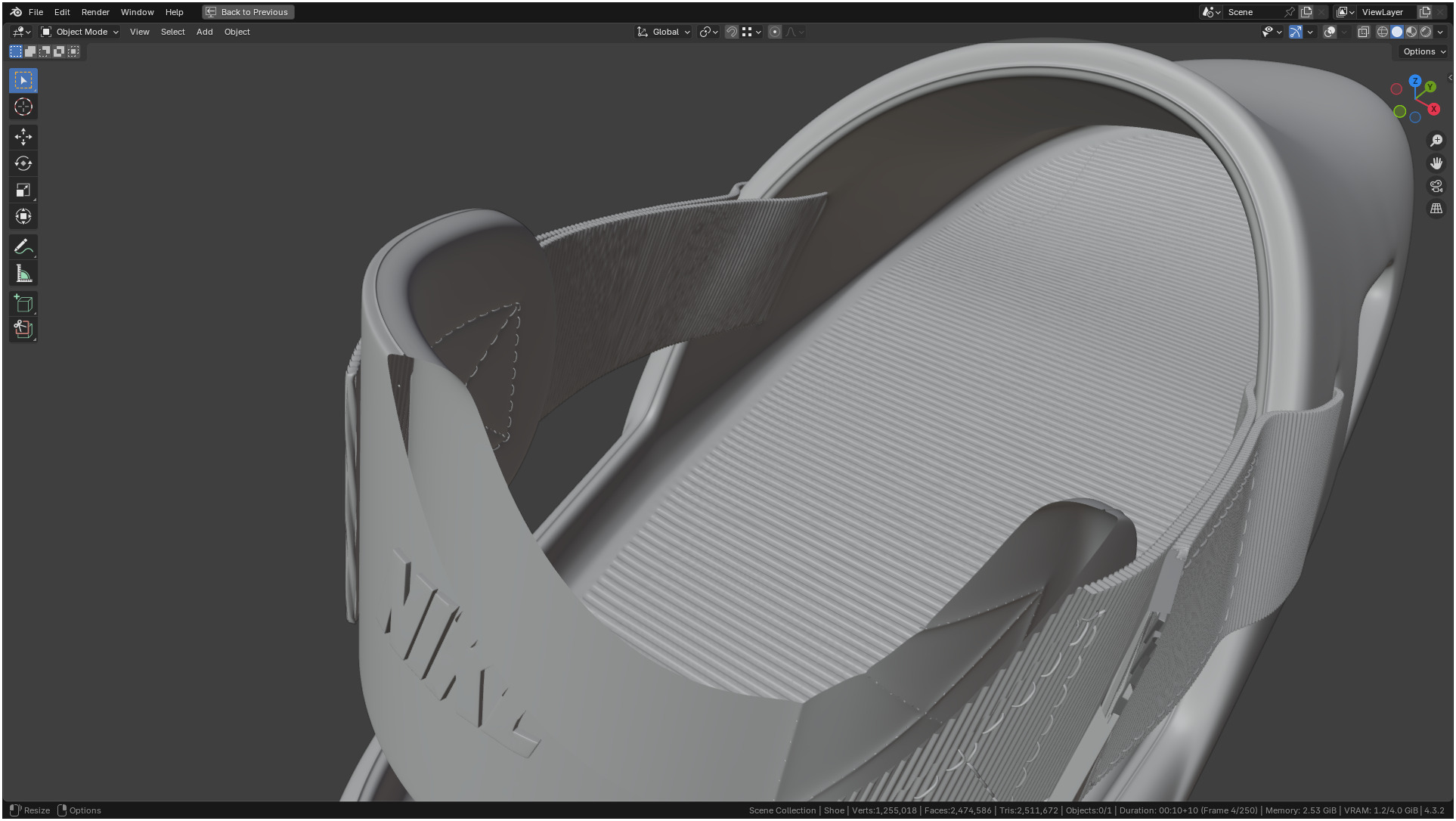Open snapping options dropdown
Viewport: 1456px width, 821px height.
[751, 32]
